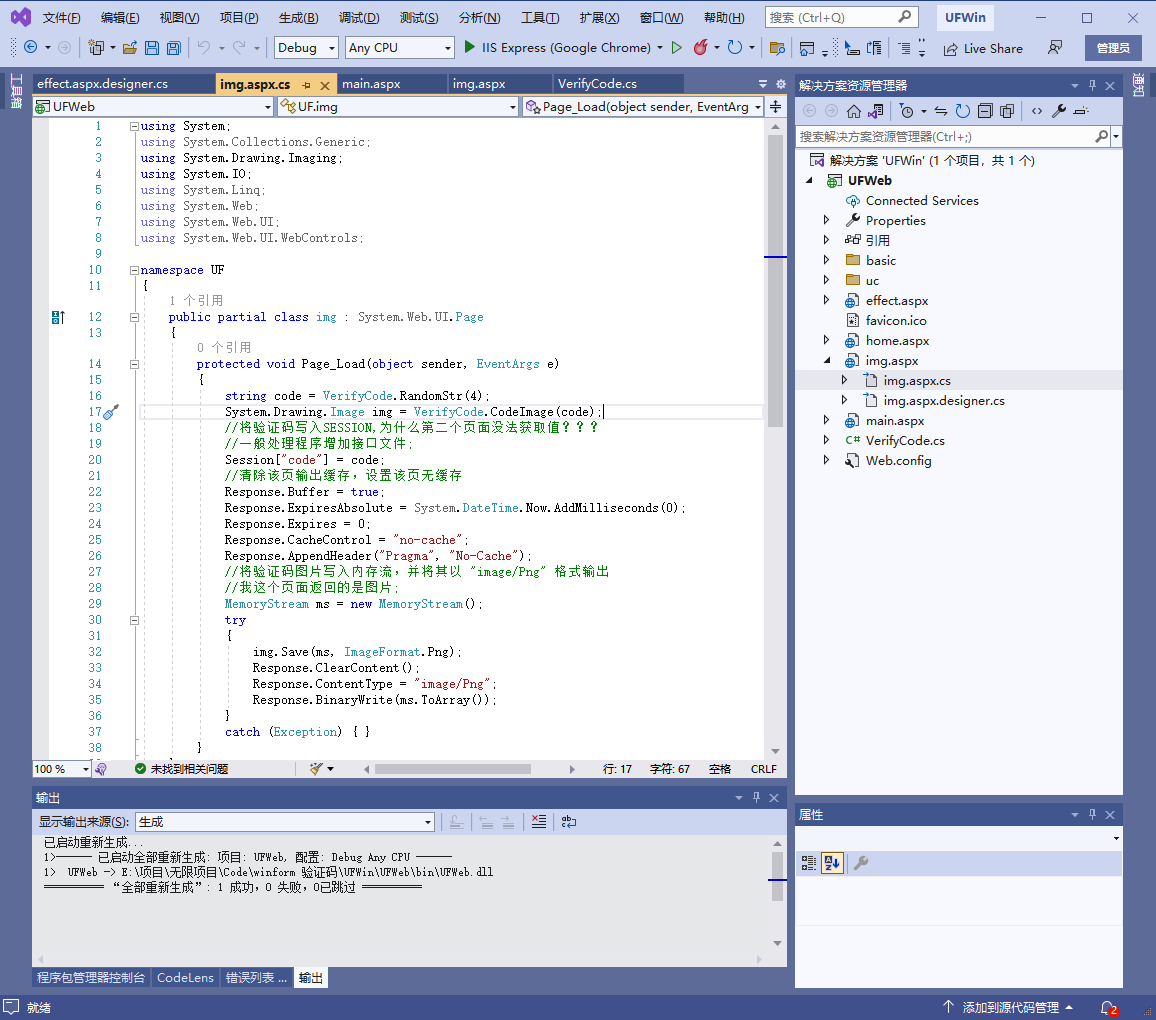
Task: Click the feedback person icon in toolbar
Action: click(x=1055, y=48)
